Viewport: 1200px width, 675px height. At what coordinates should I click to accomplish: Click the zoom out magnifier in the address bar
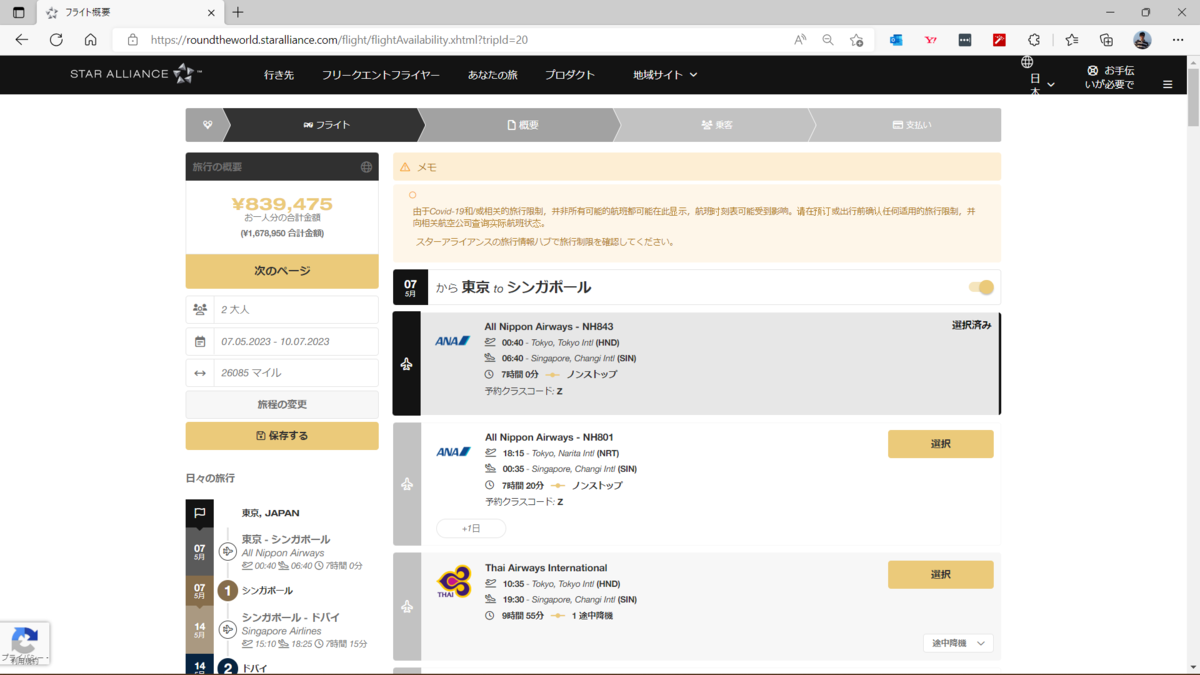(x=828, y=40)
